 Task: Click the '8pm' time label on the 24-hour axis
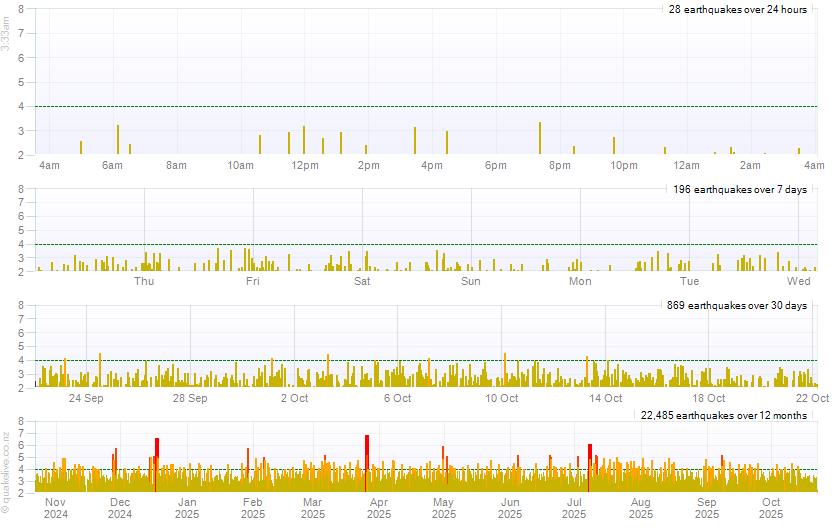coord(559,165)
